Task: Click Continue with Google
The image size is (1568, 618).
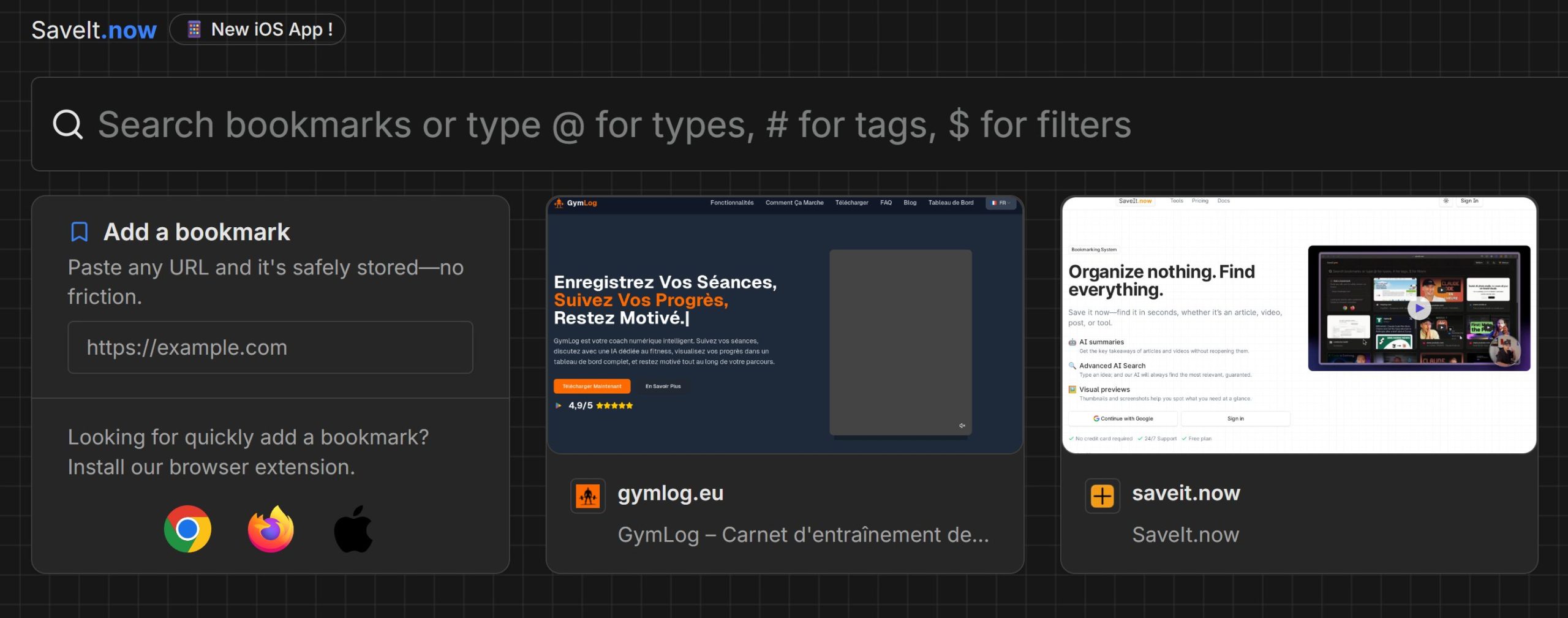Action: (x=1123, y=418)
